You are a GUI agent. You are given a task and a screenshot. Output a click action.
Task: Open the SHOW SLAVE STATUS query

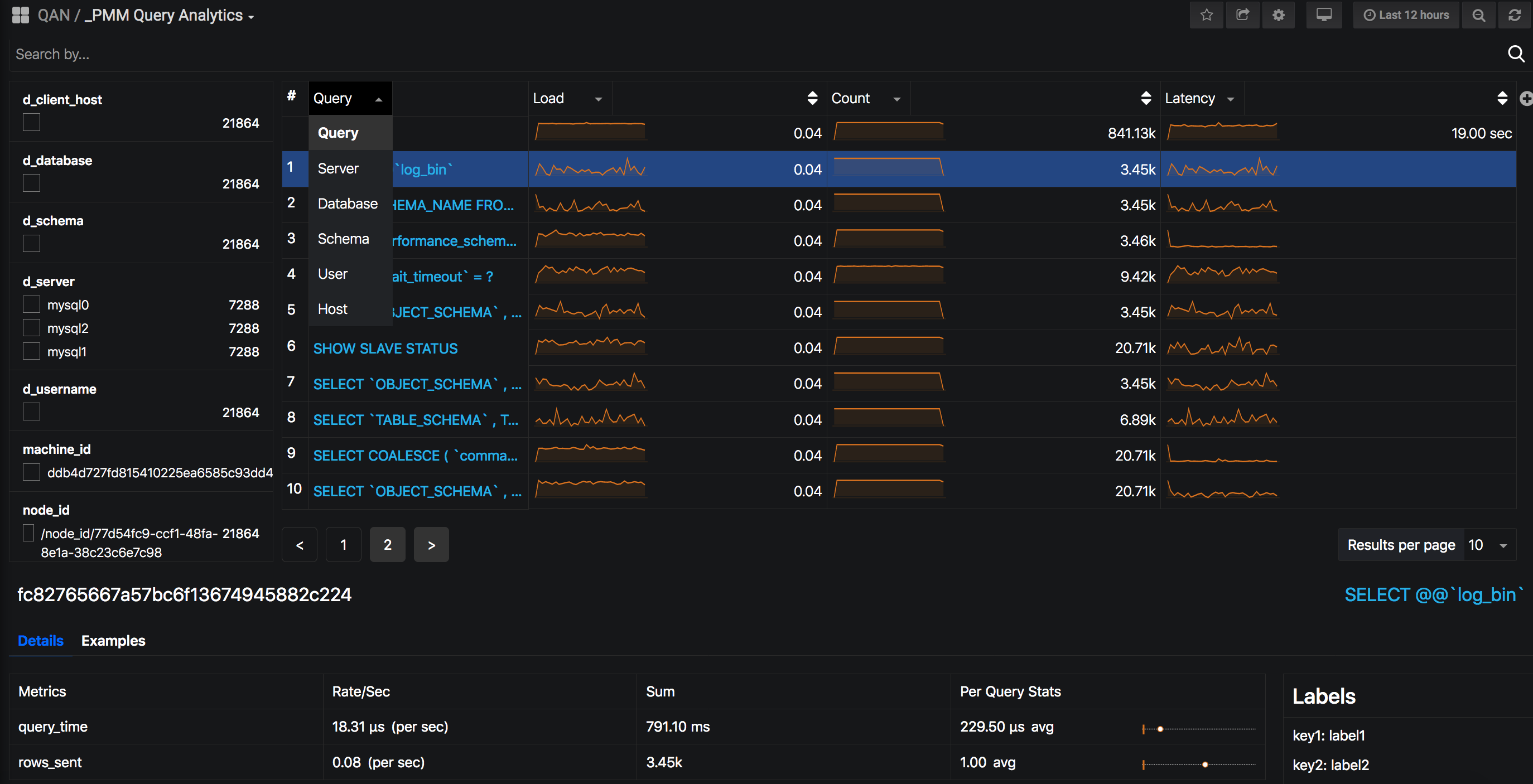[385, 349]
